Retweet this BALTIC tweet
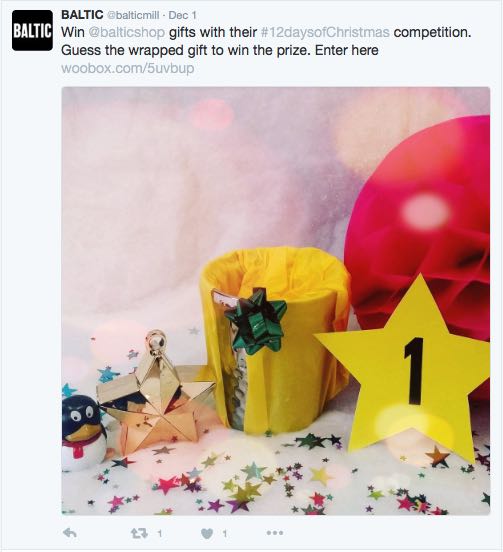Viewport: 503px width, 552px height. coord(139,534)
